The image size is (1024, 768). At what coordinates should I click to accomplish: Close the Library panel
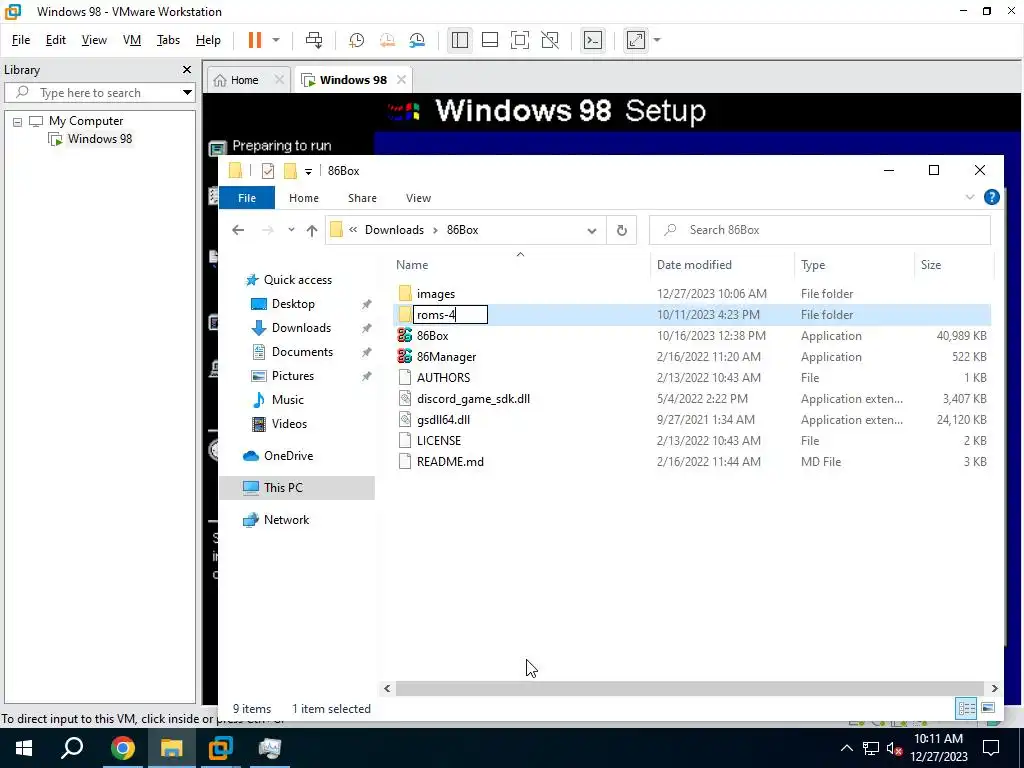pyautogui.click(x=187, y=69)
